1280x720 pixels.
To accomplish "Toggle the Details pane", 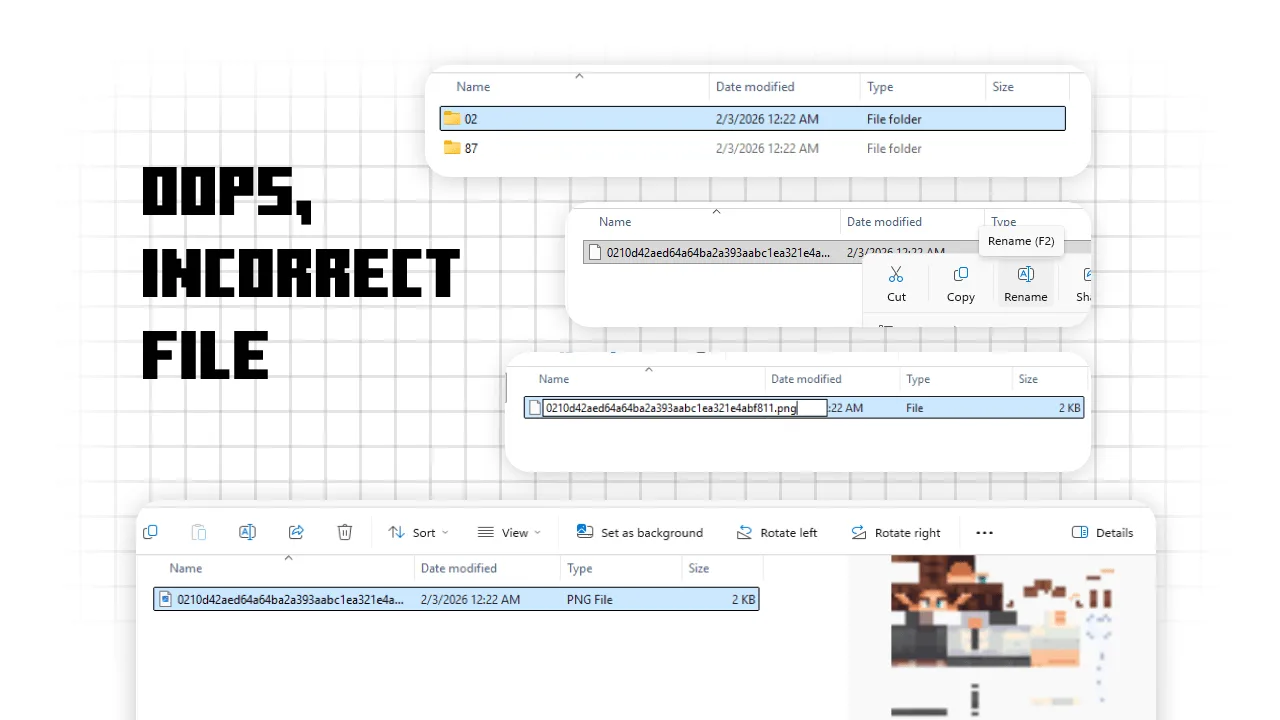I will pyautogui.click(x=1102, y=532).
